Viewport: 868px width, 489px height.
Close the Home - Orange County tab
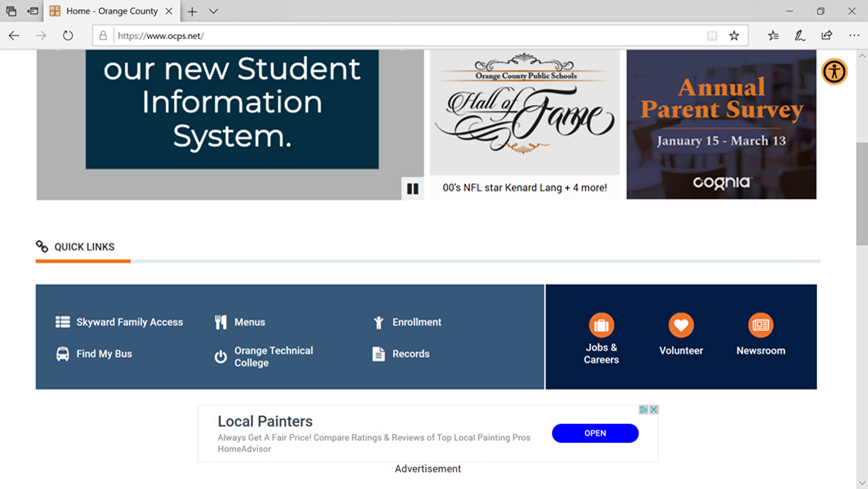pyautogui.click(x=169, y=11)
